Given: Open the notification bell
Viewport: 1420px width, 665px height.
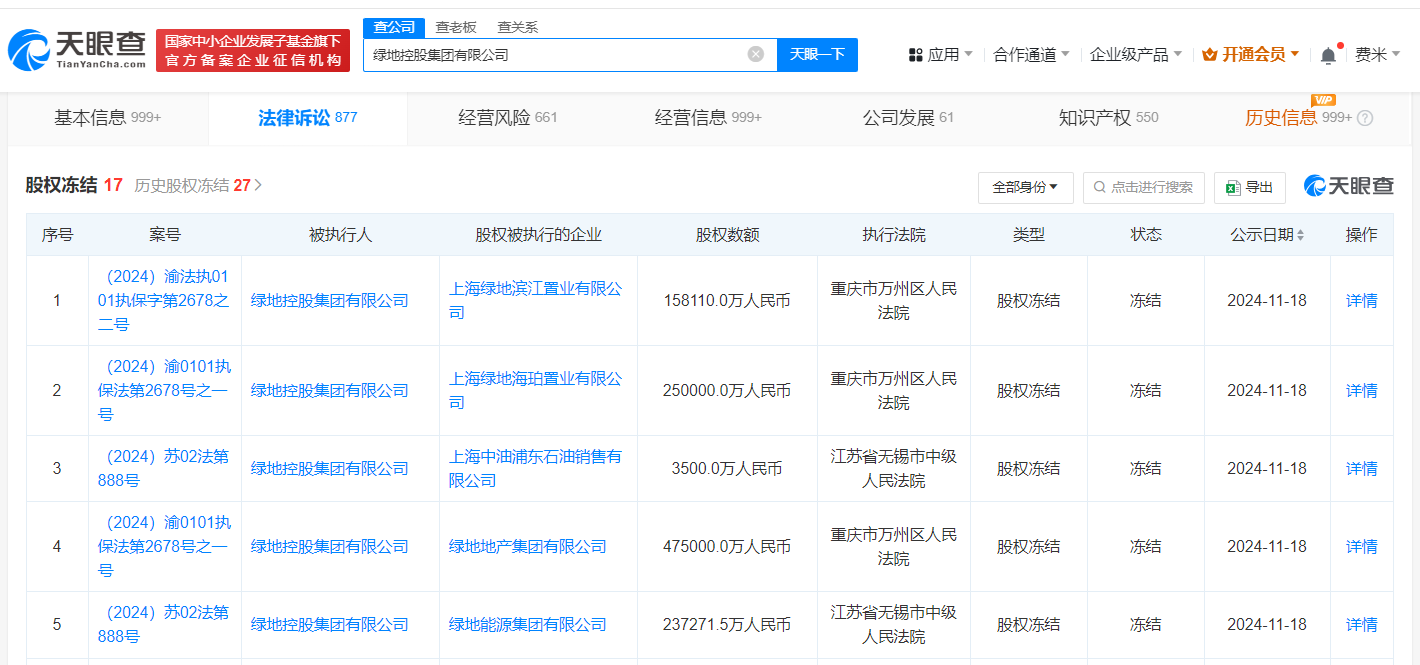Looking at the screenshot, I should 1328,55.
